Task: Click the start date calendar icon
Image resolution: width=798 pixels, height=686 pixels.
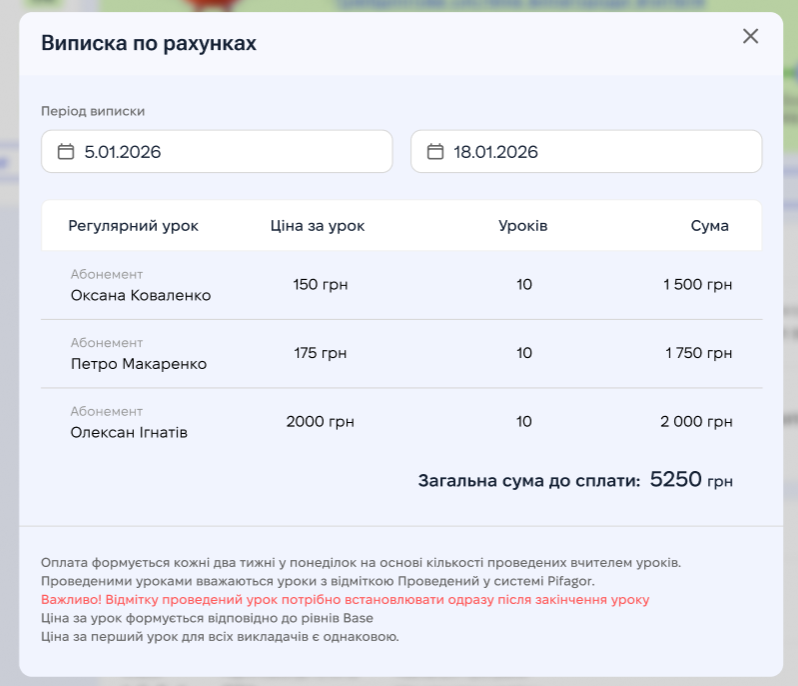Action: click(x=66, y=152)
